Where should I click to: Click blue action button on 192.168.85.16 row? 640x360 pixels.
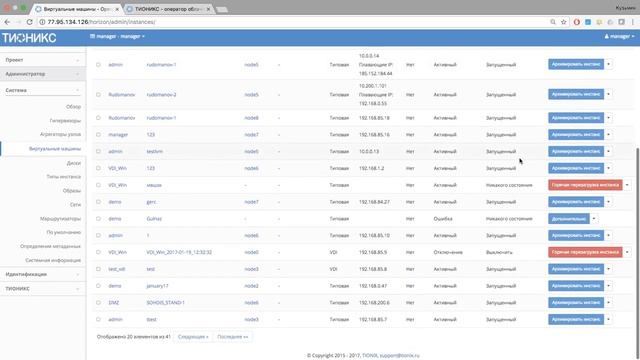(576, 135)
